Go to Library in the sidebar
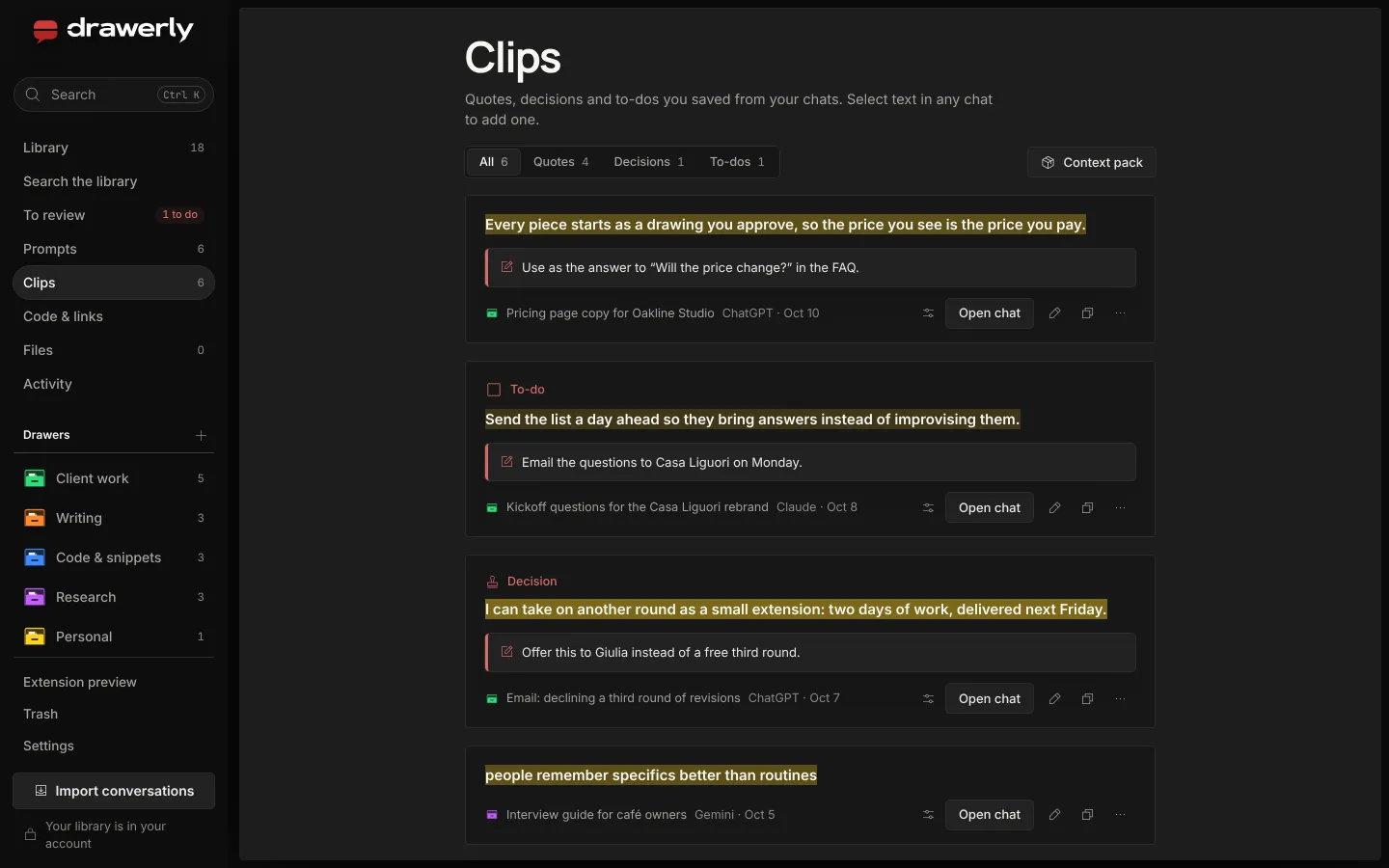Image resolution: width=1389 pixels, height=868 pixels. tap(114, 148)
